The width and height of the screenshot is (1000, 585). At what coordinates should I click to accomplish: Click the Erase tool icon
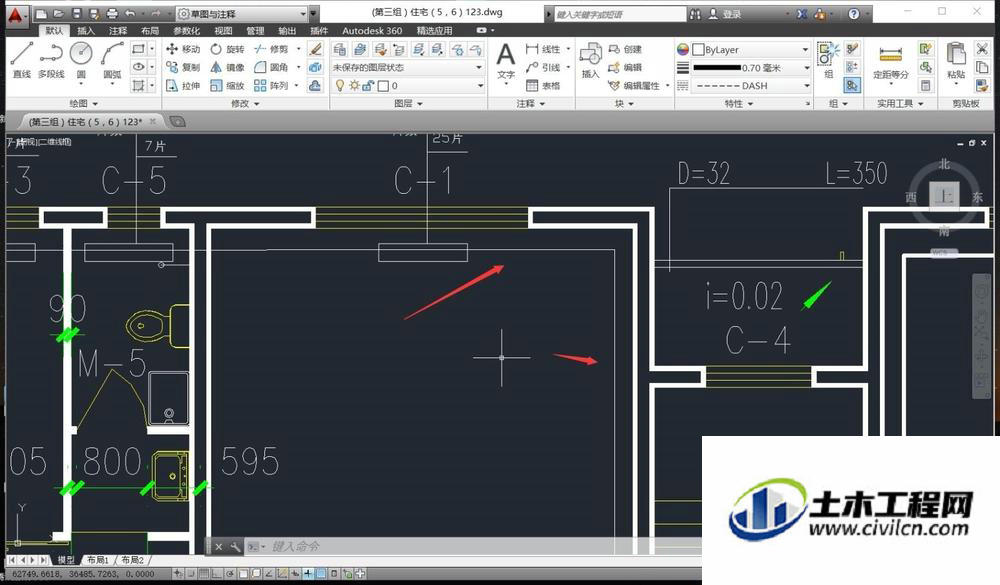pyautogui.click(x=315, y=49)
